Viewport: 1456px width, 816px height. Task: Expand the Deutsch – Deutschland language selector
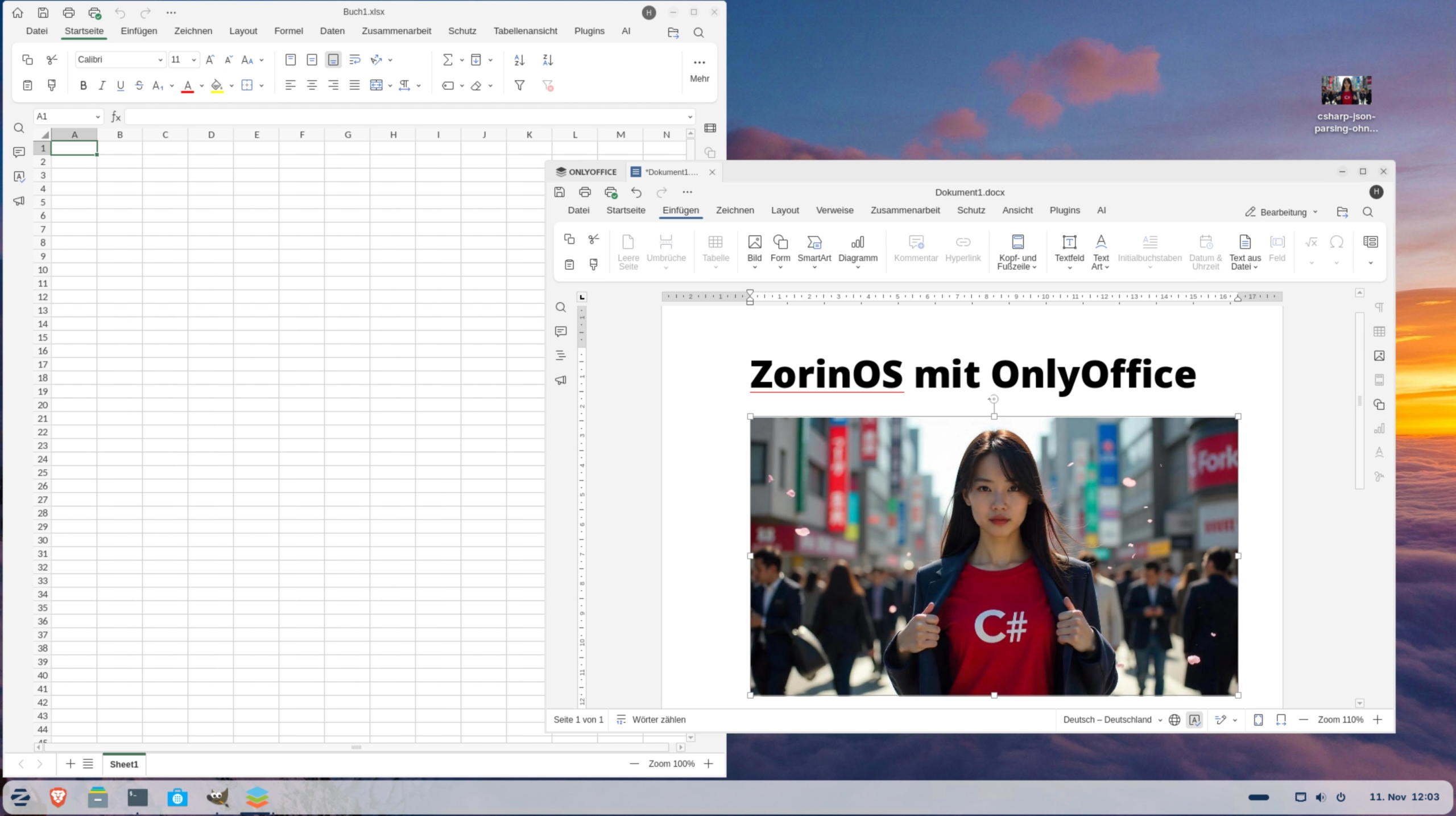(x=1110, y=719)
